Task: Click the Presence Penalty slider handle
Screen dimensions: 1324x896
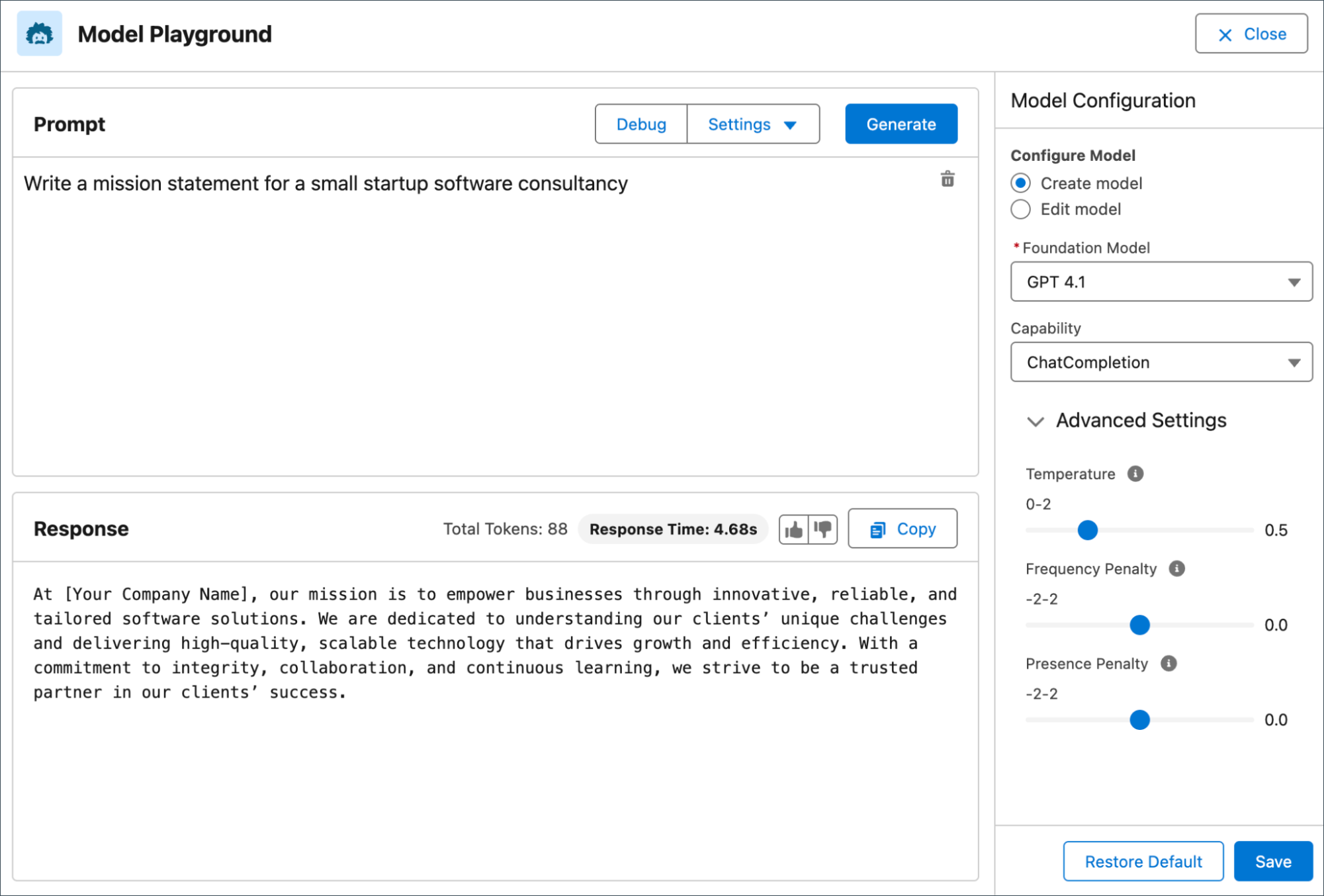Action: click(x=1139, y=719)
